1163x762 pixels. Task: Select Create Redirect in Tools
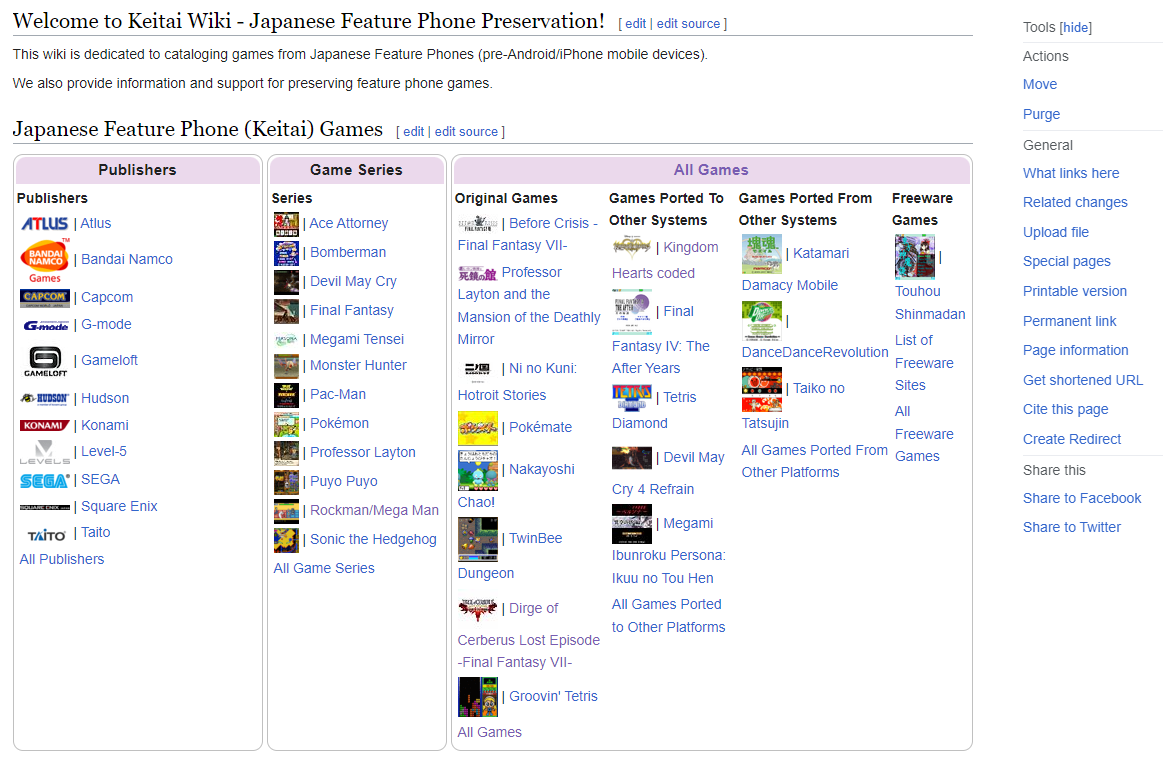[x=1072, y=439]
